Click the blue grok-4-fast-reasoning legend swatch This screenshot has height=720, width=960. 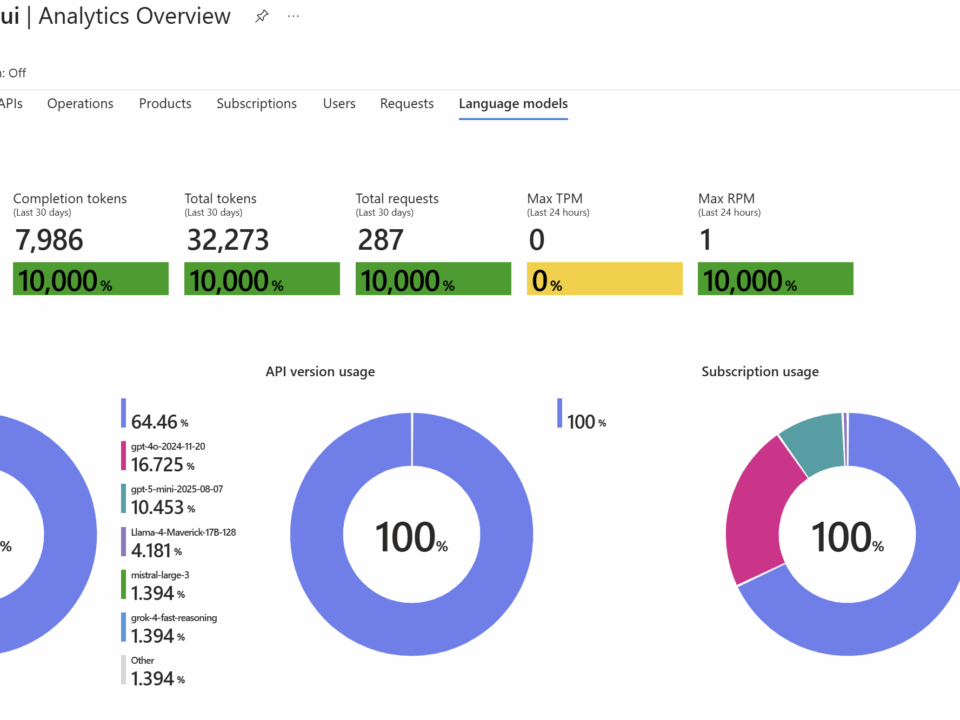coord(123,627)
